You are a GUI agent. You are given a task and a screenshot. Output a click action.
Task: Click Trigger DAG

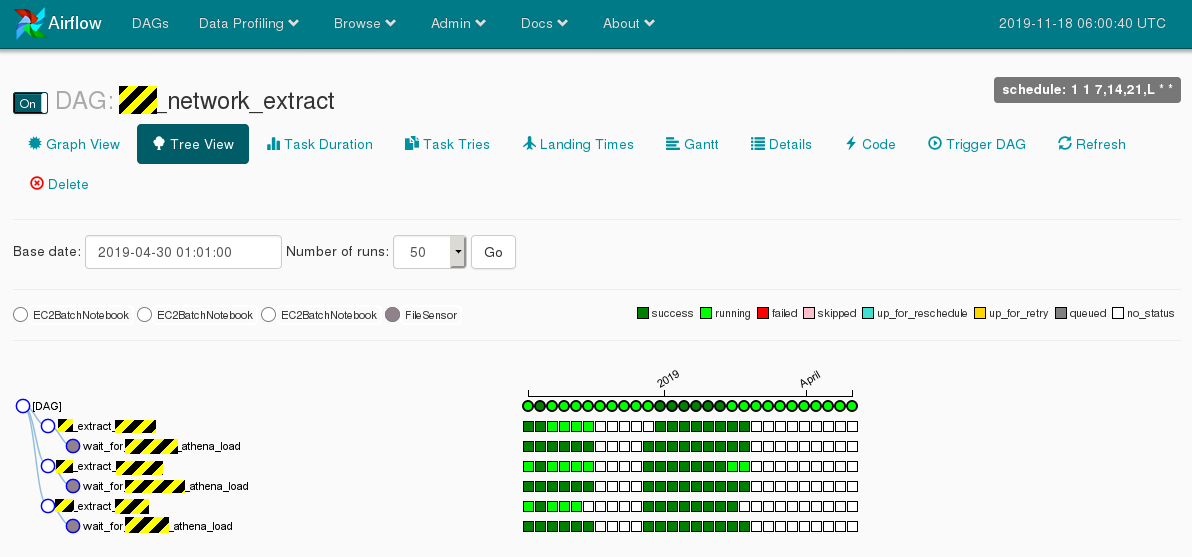pos(977,144)
